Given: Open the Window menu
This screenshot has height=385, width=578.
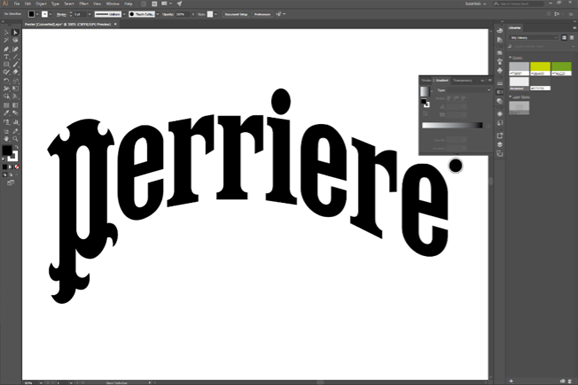Looking at the screenshot, I should pos(112,4).
